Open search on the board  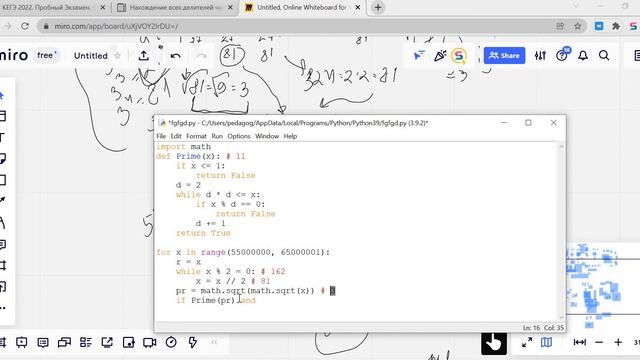pyautogui.click(x=604, y=56)
